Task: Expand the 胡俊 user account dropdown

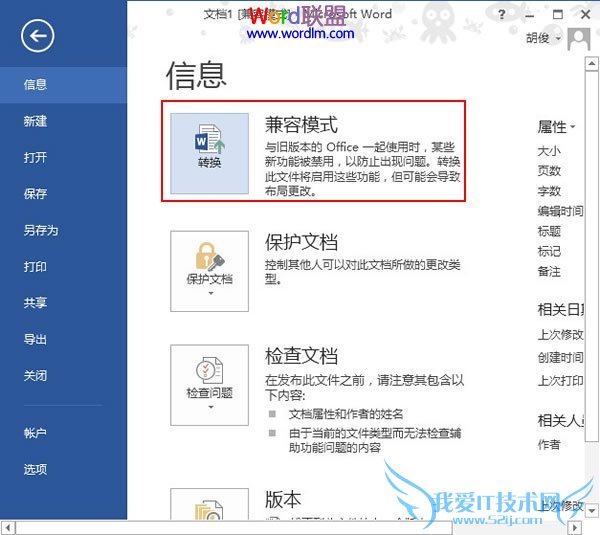Action: [544, 38]
